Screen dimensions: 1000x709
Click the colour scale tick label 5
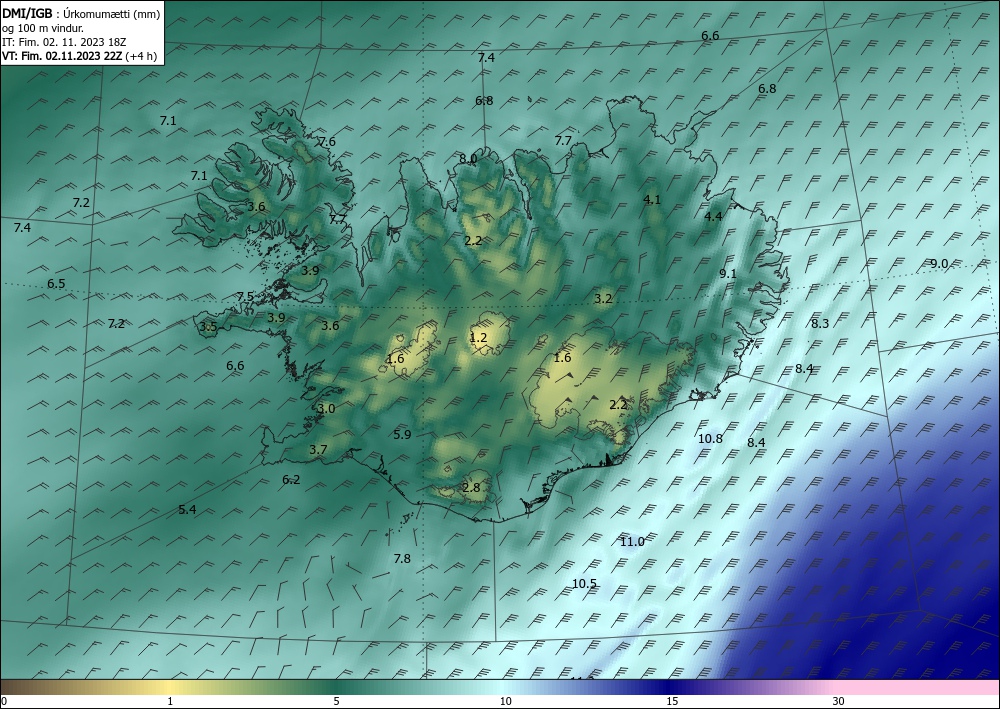[x=336, y=702]
